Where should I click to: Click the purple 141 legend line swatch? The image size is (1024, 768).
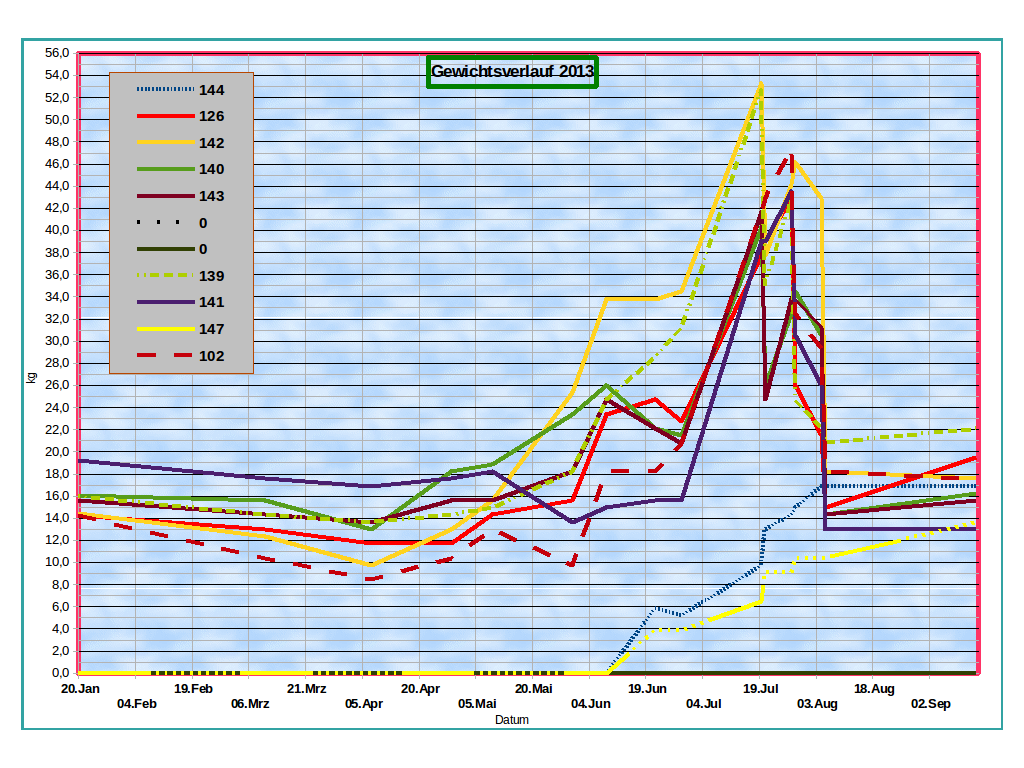click(x=166, y=302)
